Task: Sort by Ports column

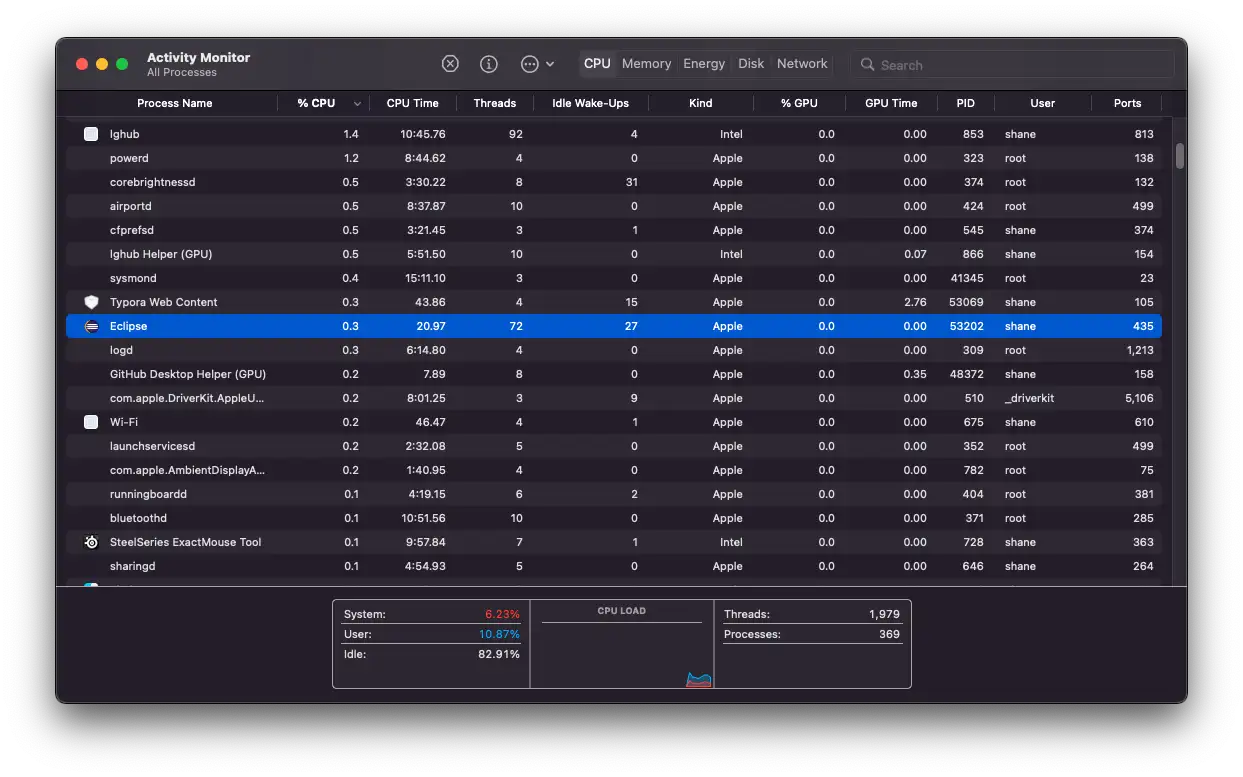Action: (x=1127, y=103)
